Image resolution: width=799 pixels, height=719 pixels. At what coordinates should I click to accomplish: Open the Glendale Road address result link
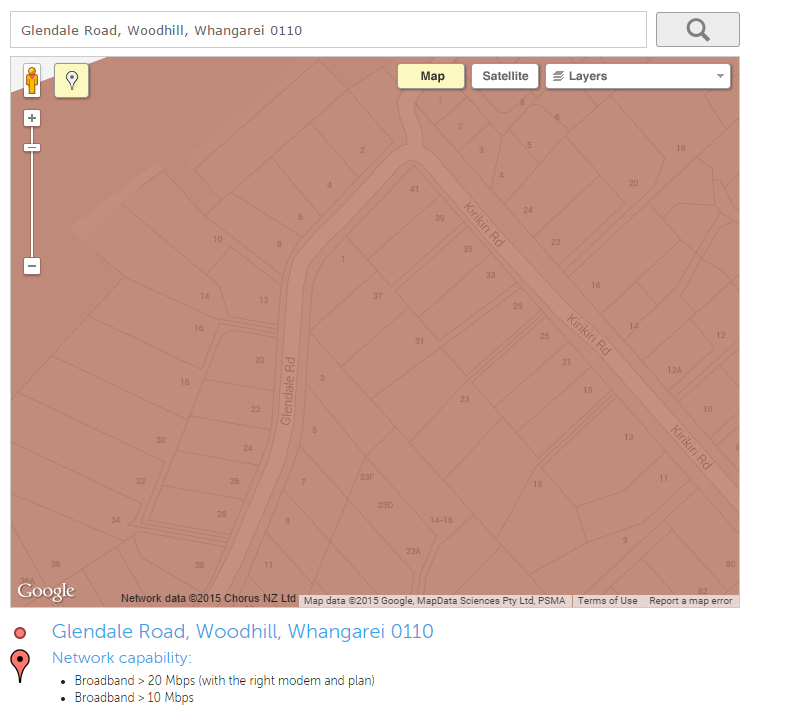pyautogui.click(x=243, y=631)
